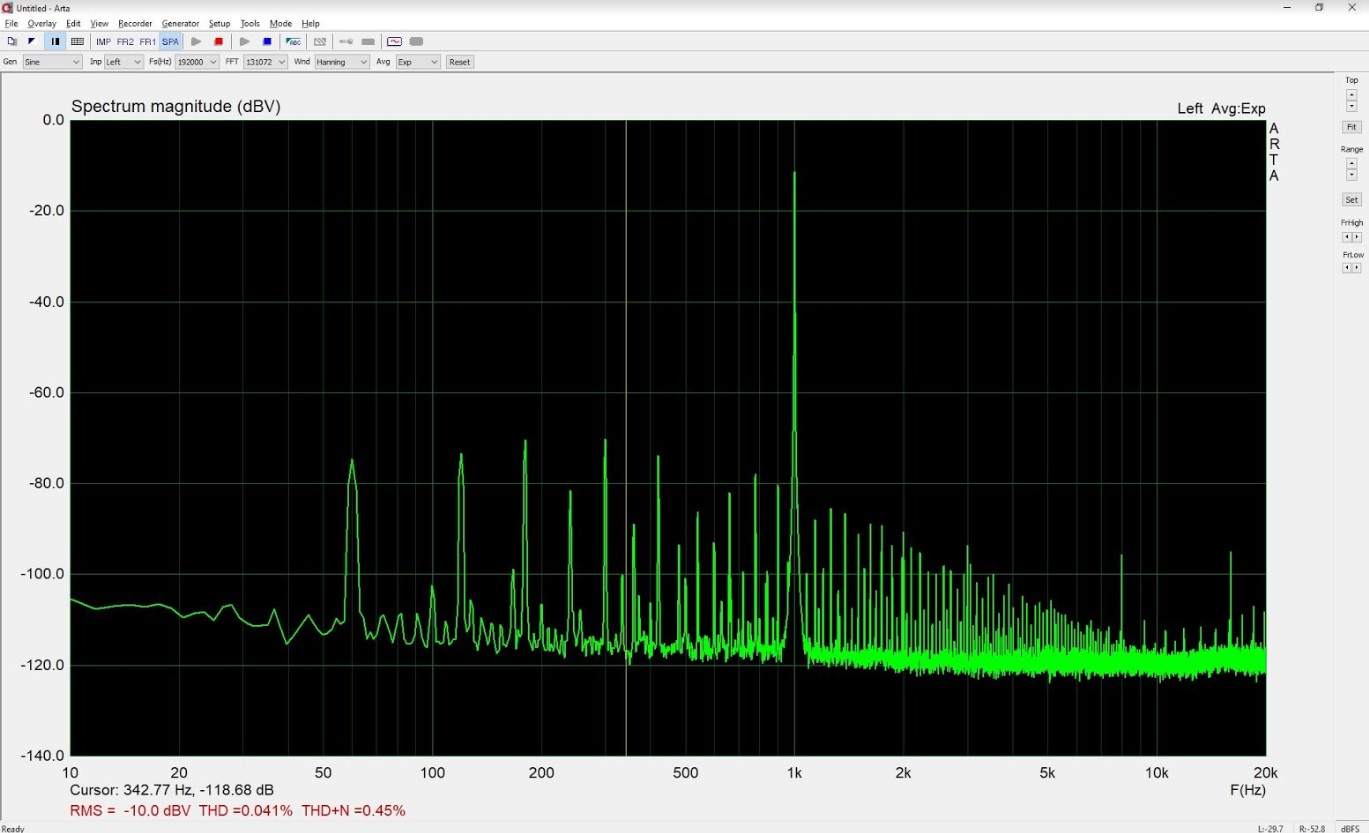Open the Fs(Hz) sampling rate dropdown
The image size is (1369, 833).
pos(197,62)
